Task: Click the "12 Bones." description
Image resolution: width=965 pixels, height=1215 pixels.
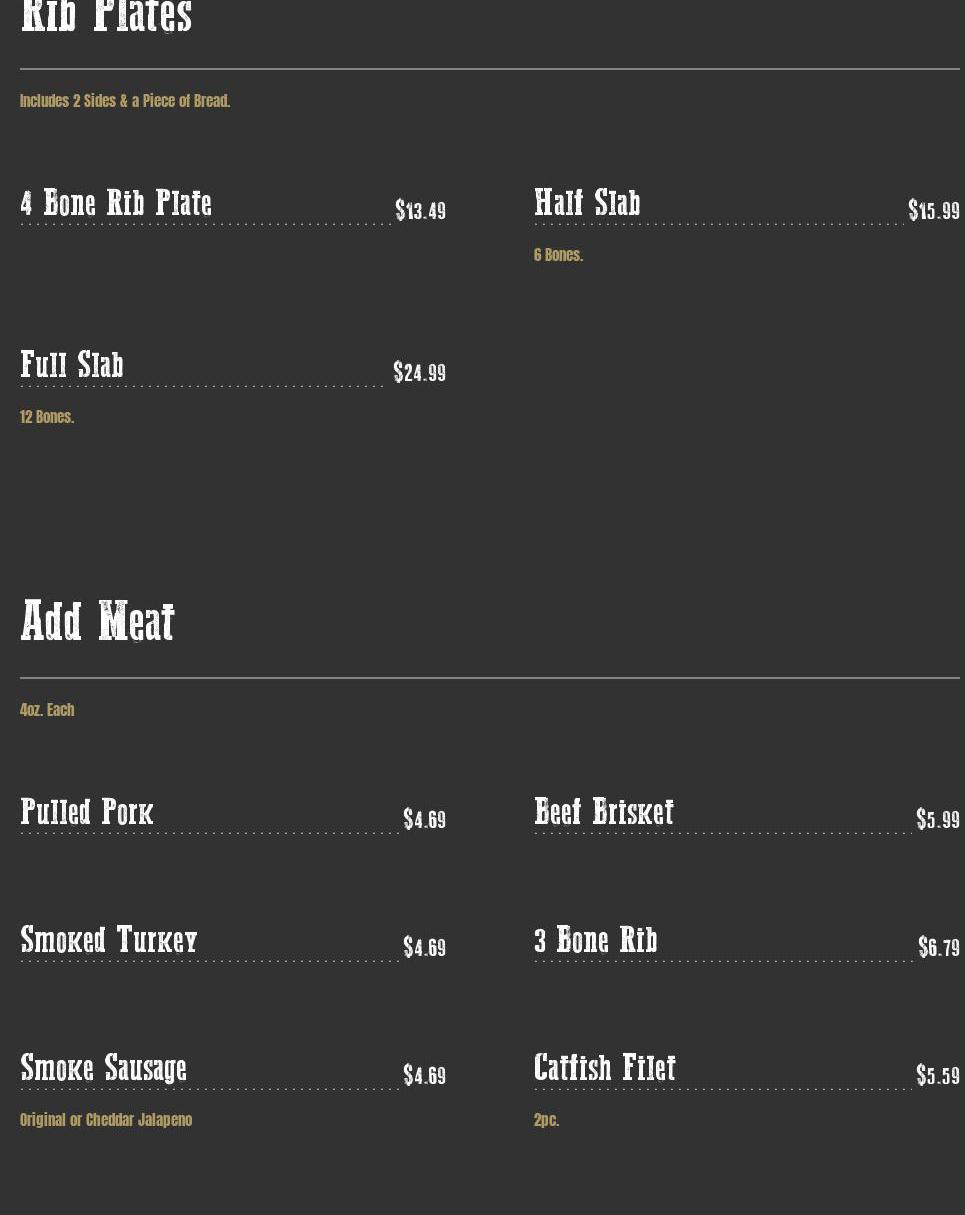Action: click(47, 417)
